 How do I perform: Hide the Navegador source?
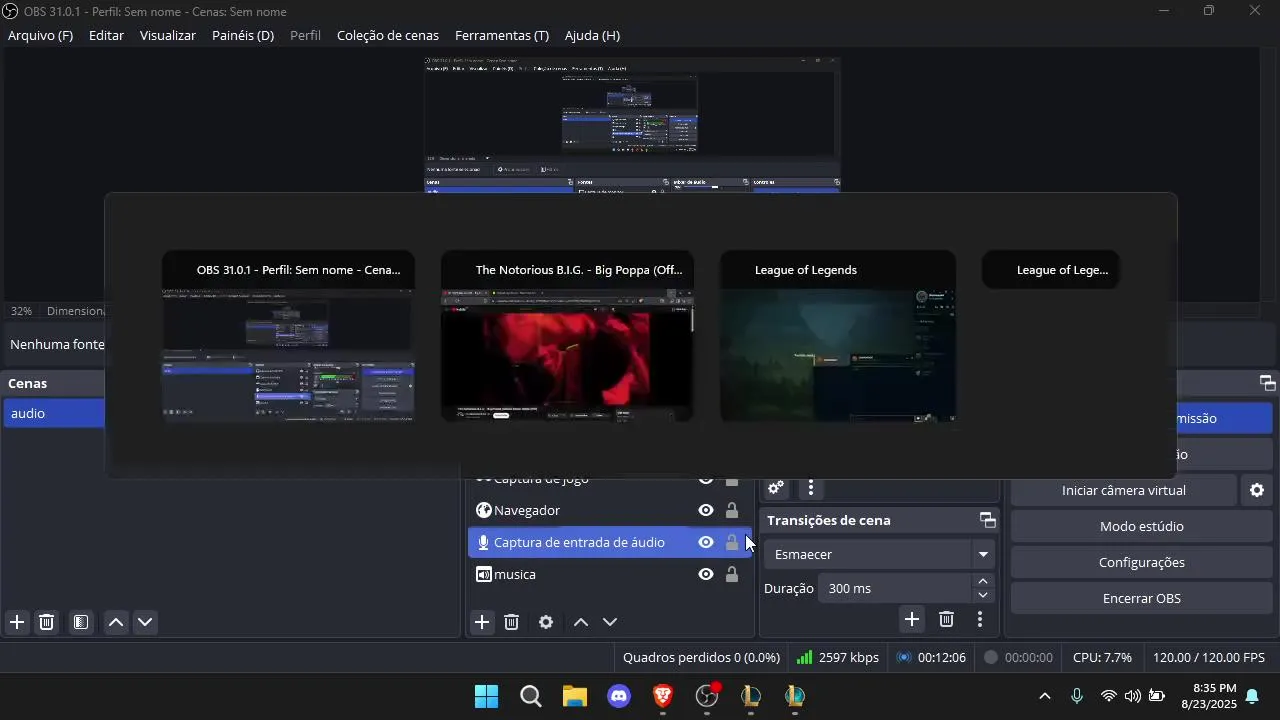pos(706,510)
